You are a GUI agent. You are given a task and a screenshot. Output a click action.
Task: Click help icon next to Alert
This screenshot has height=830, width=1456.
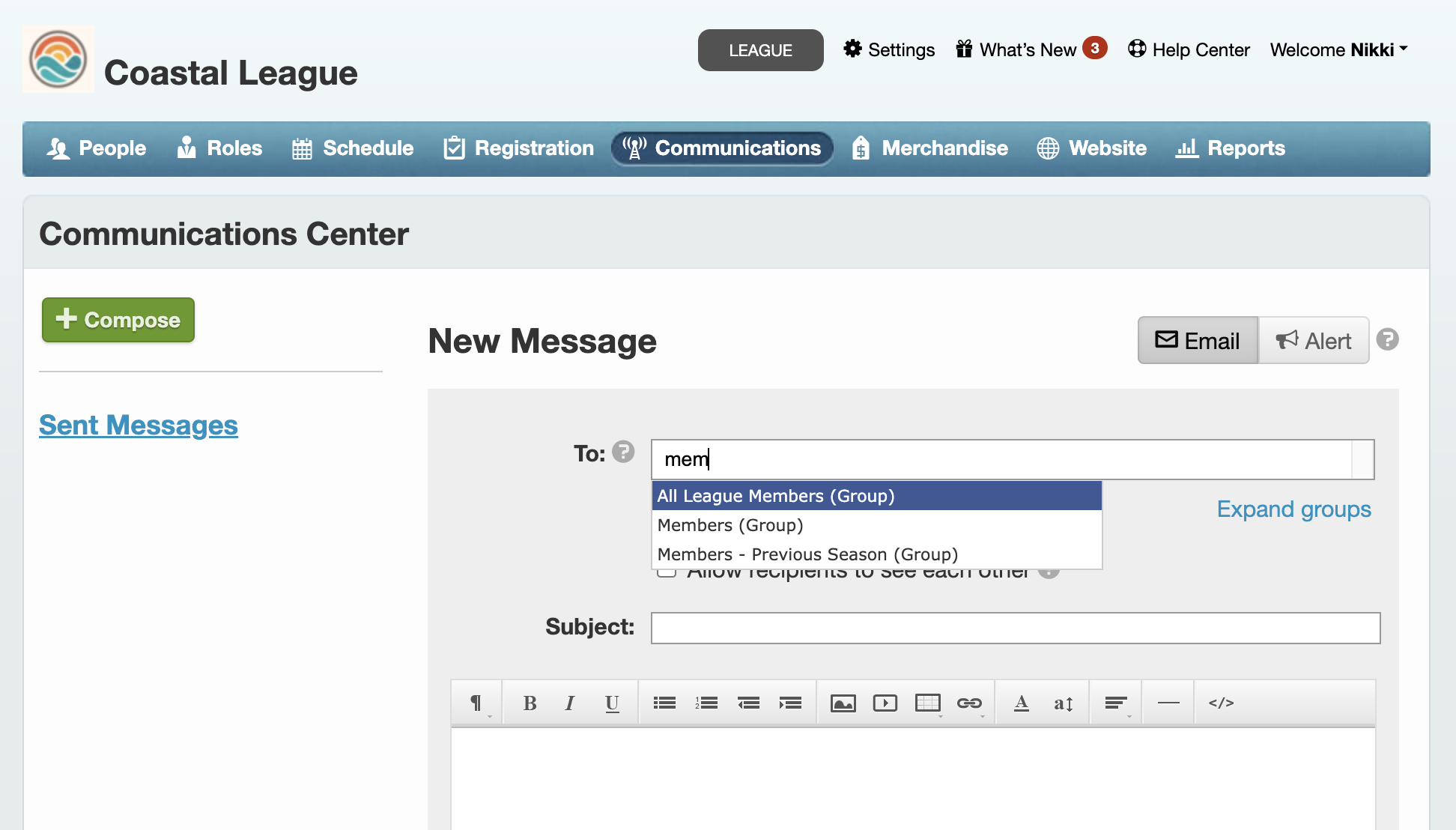point(1388,340)
